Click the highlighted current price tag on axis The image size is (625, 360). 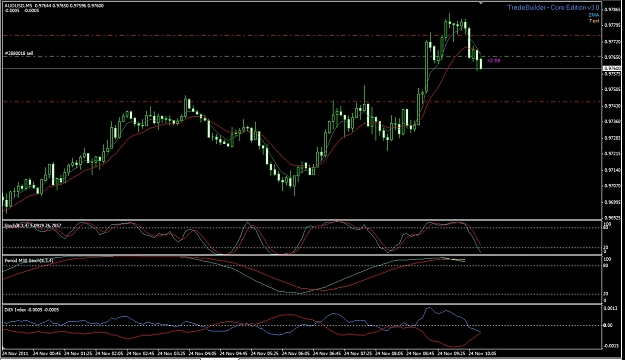[x=612, y=69]
